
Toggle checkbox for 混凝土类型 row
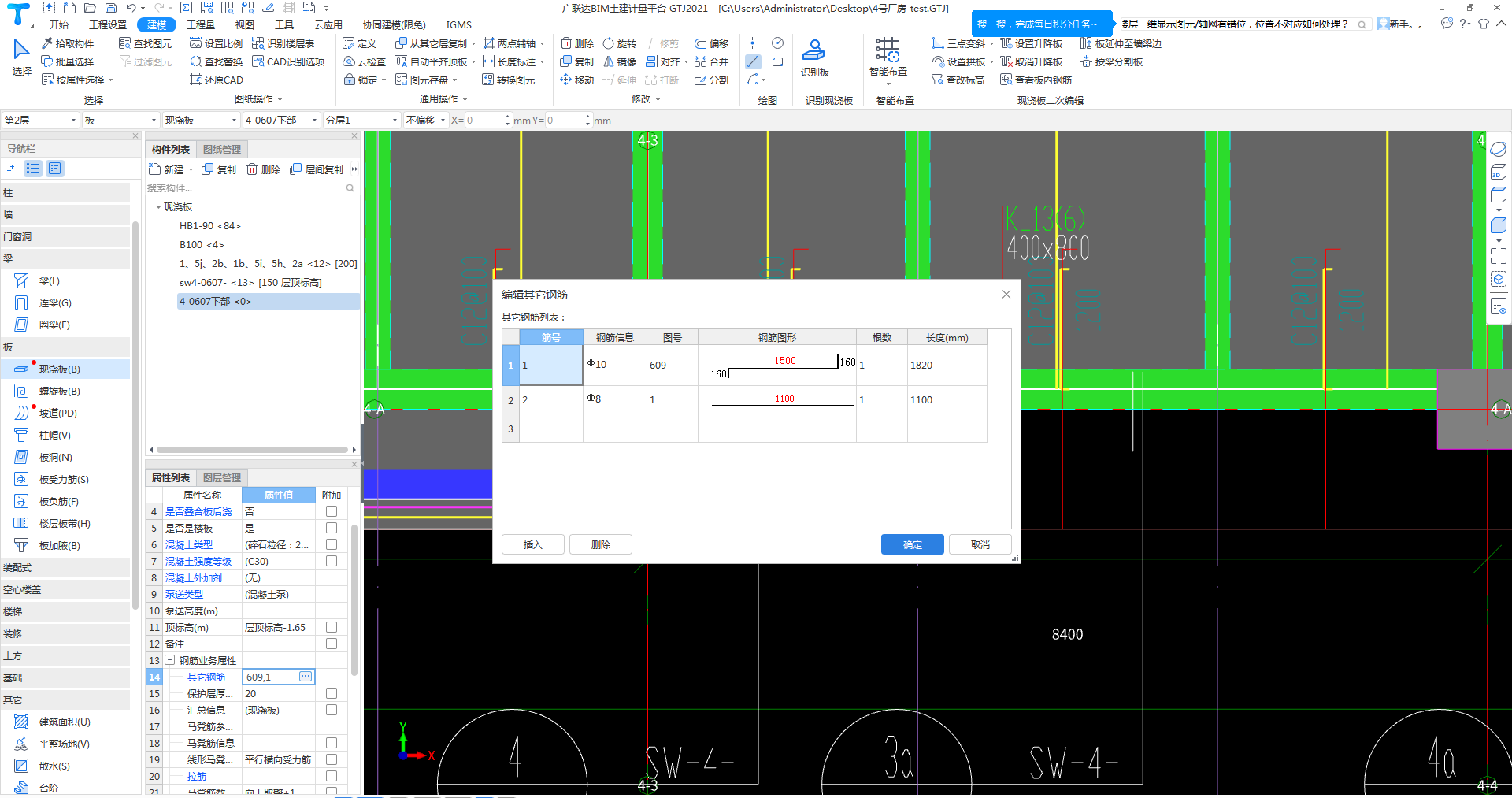332,544
